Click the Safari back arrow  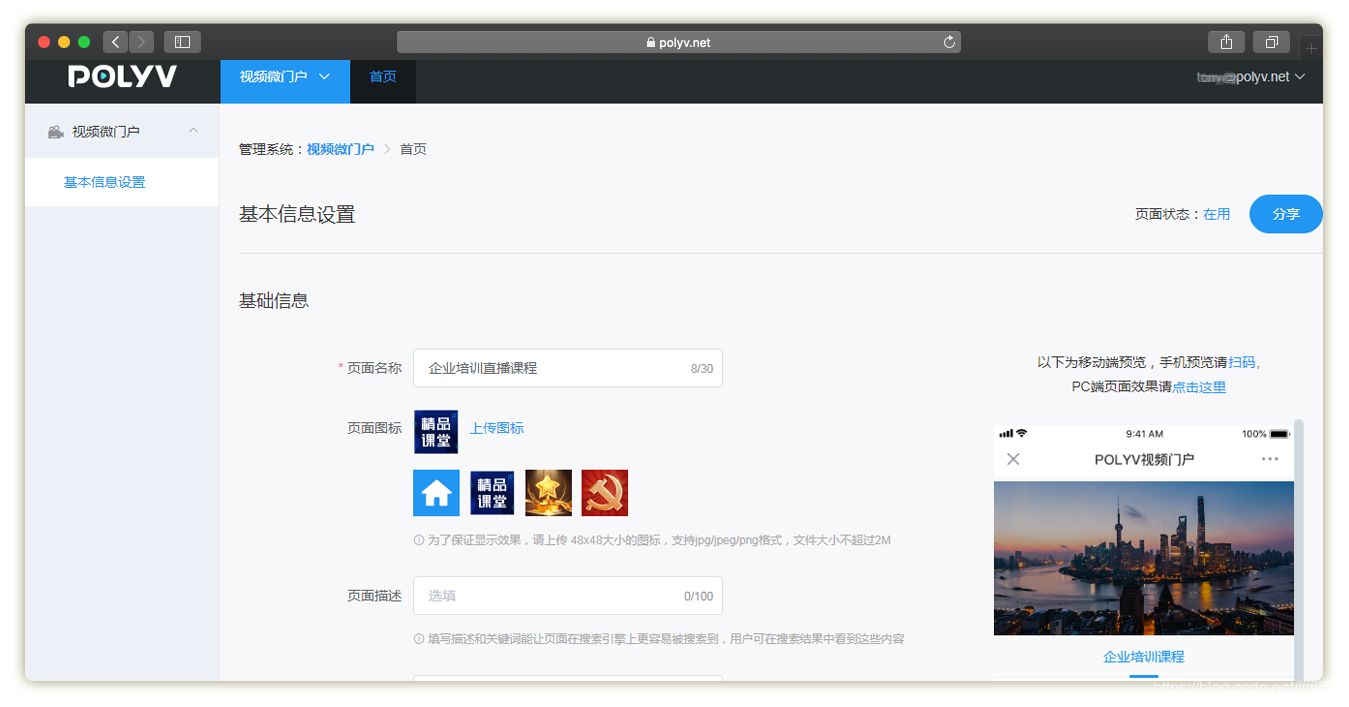click(x=116, y=42)
